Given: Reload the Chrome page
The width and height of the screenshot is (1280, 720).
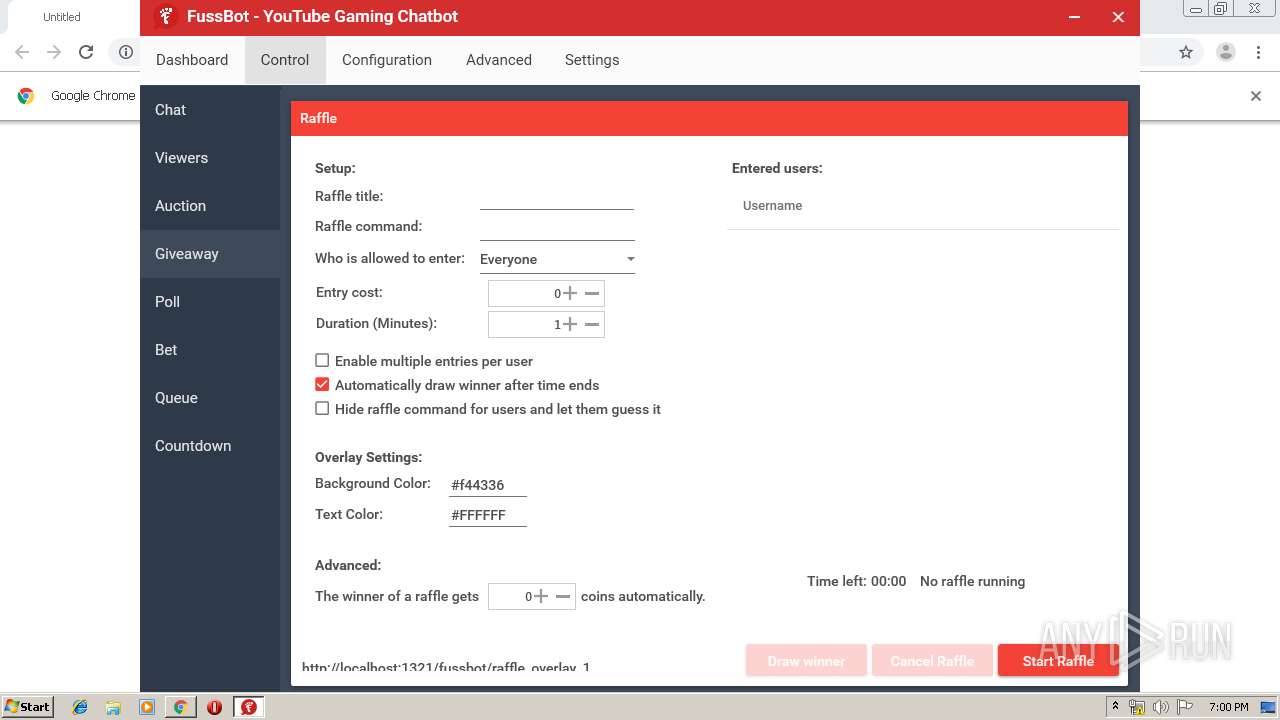Looking at the screenshot, I should click(x=86, y=52).
